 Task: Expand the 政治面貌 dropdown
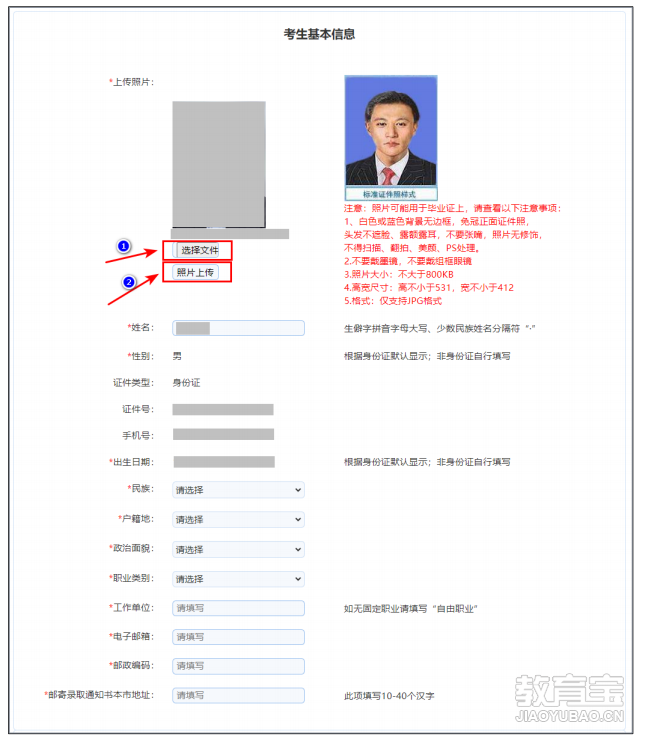point(238,549)
